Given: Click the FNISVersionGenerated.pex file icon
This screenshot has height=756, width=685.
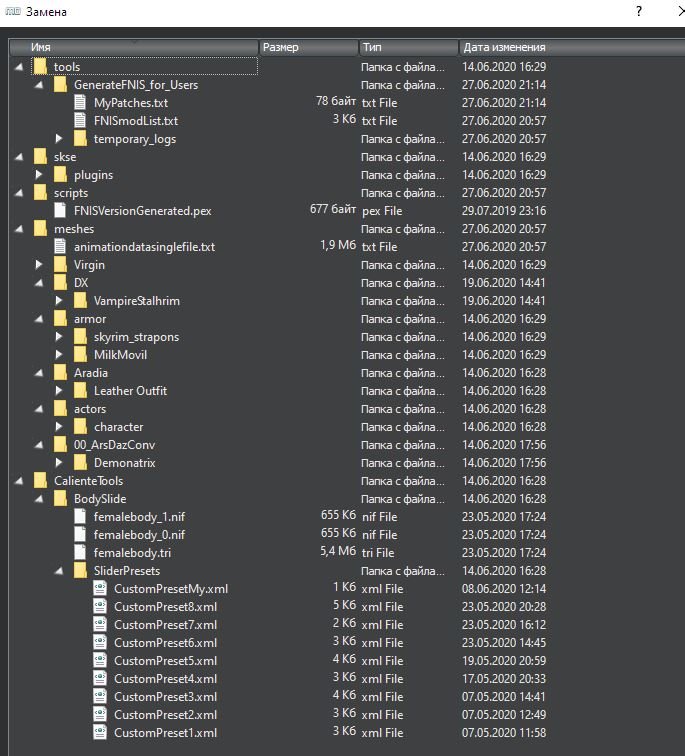Looking at the screenshot, I should [x=61, y=211].
